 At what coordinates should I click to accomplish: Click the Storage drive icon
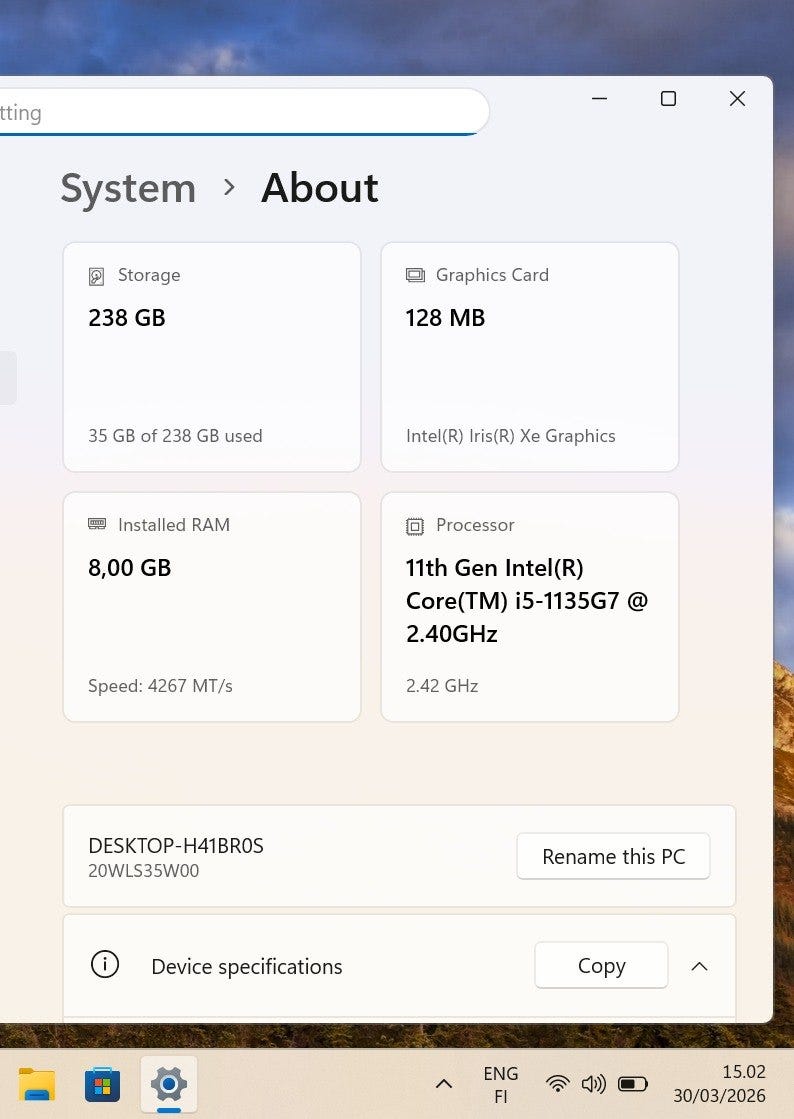pyautogui.click(x=97, y=276)
